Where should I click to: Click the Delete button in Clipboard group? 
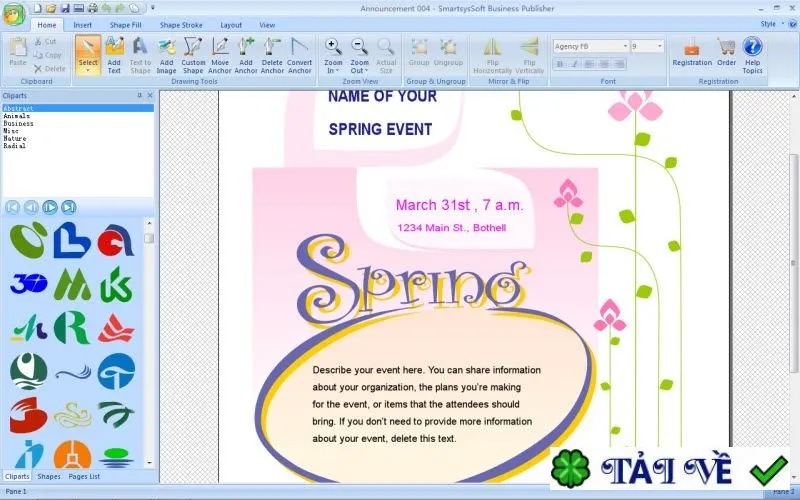49,68
